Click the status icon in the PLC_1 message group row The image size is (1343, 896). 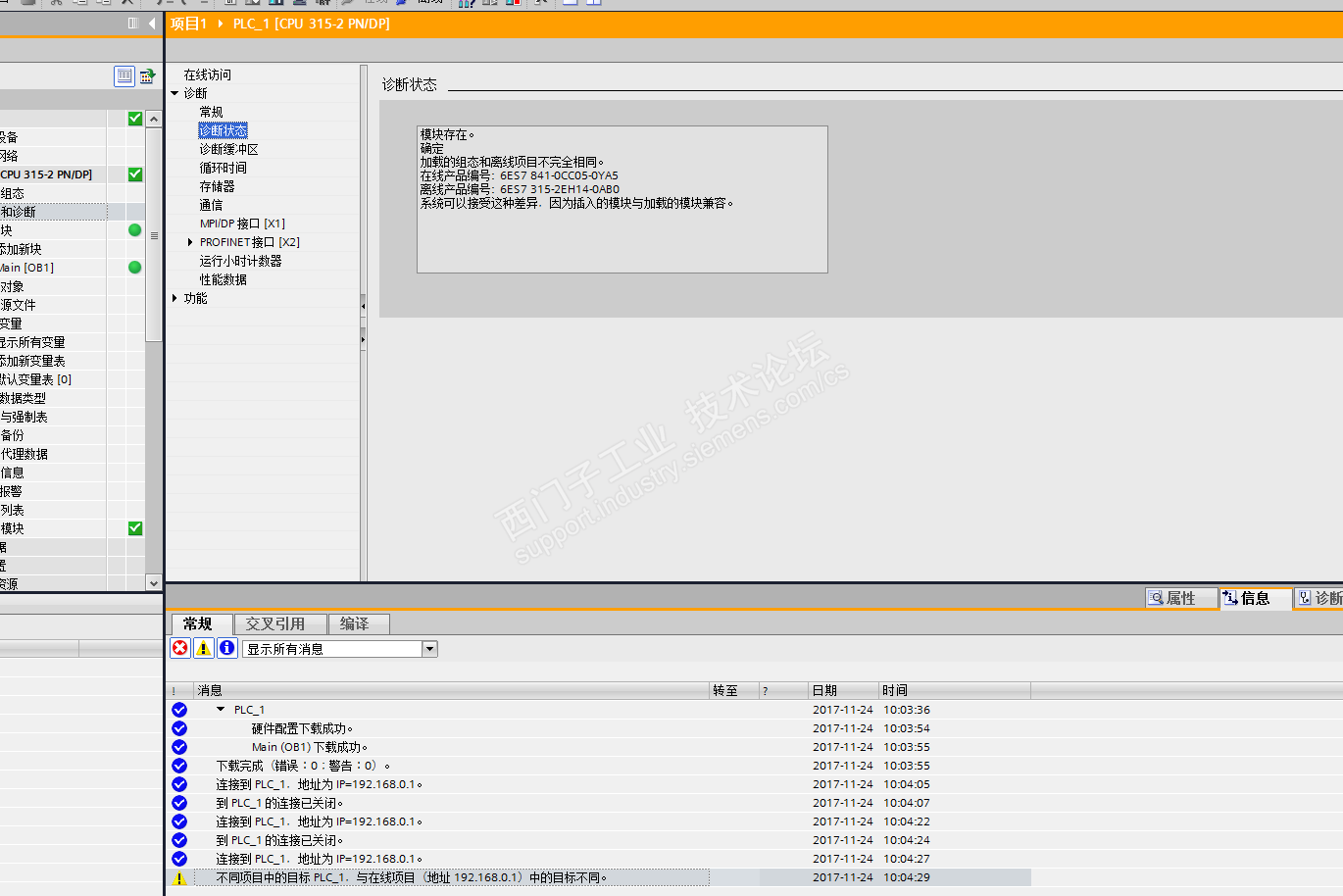pos(179,710)
